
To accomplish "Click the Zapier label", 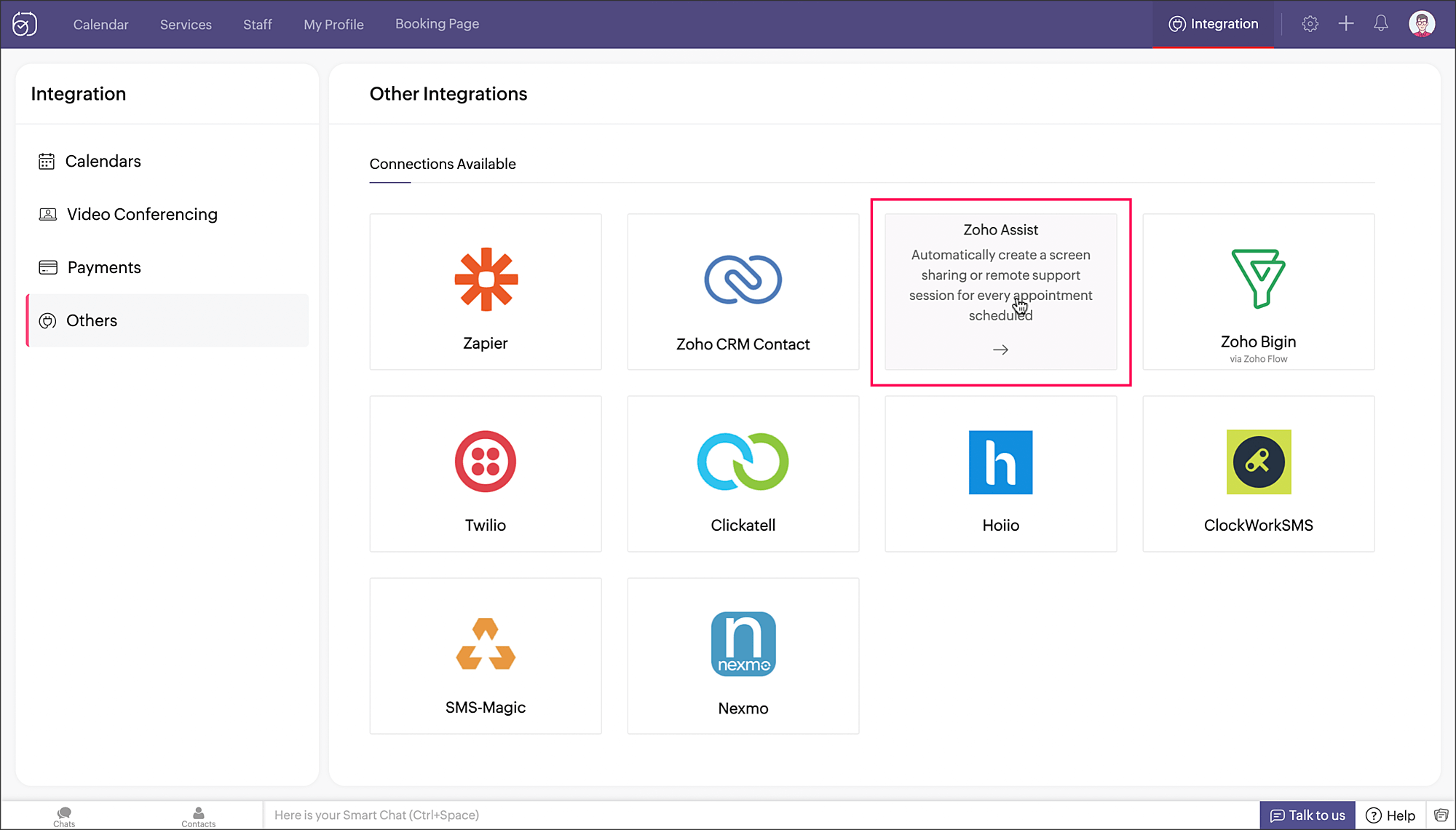I will [x=486, y=343].
